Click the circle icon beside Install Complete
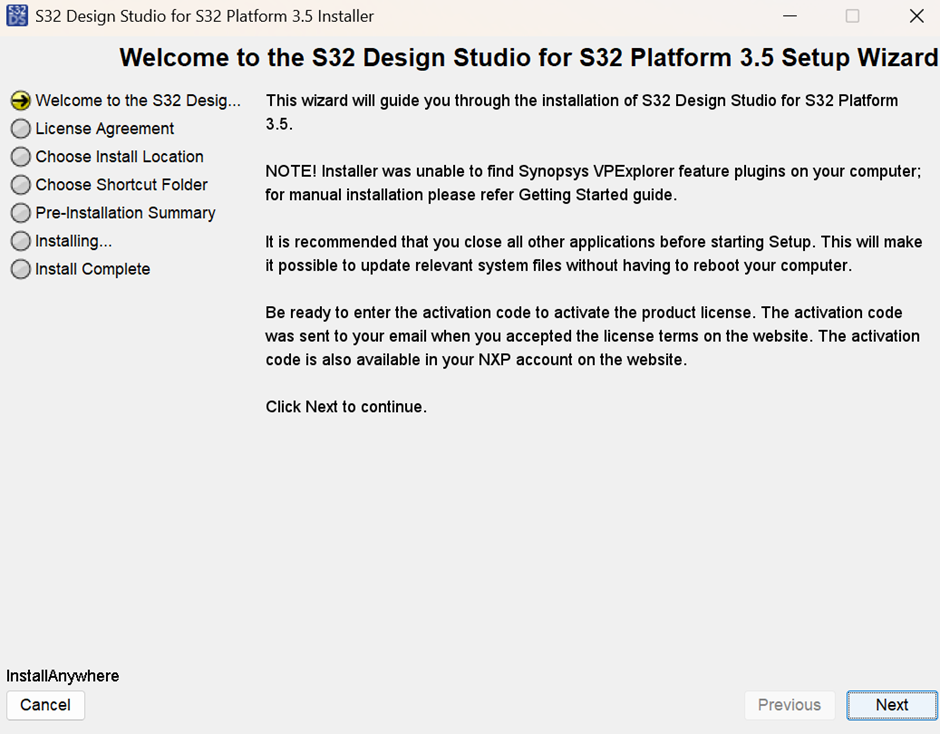The height and width of the screenshot is (734, 940). point(20,269)
